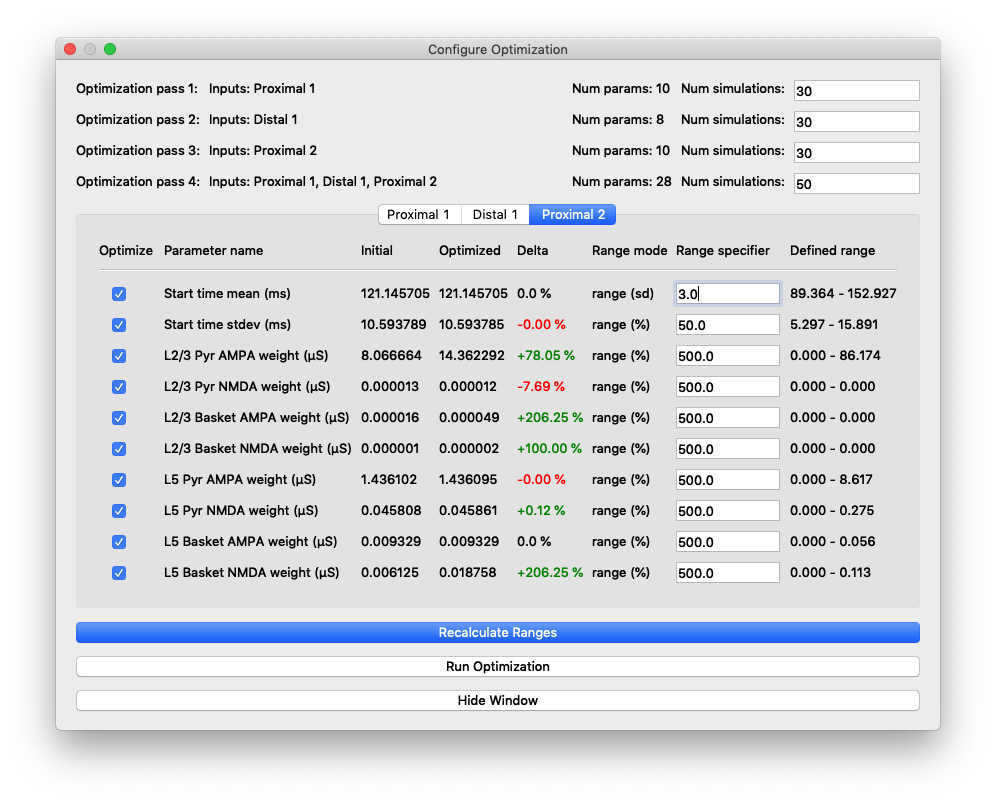Close the Configure Optimization window
Image resolution: width=996 pixels, height=804 pixels.
coord(71,49)
